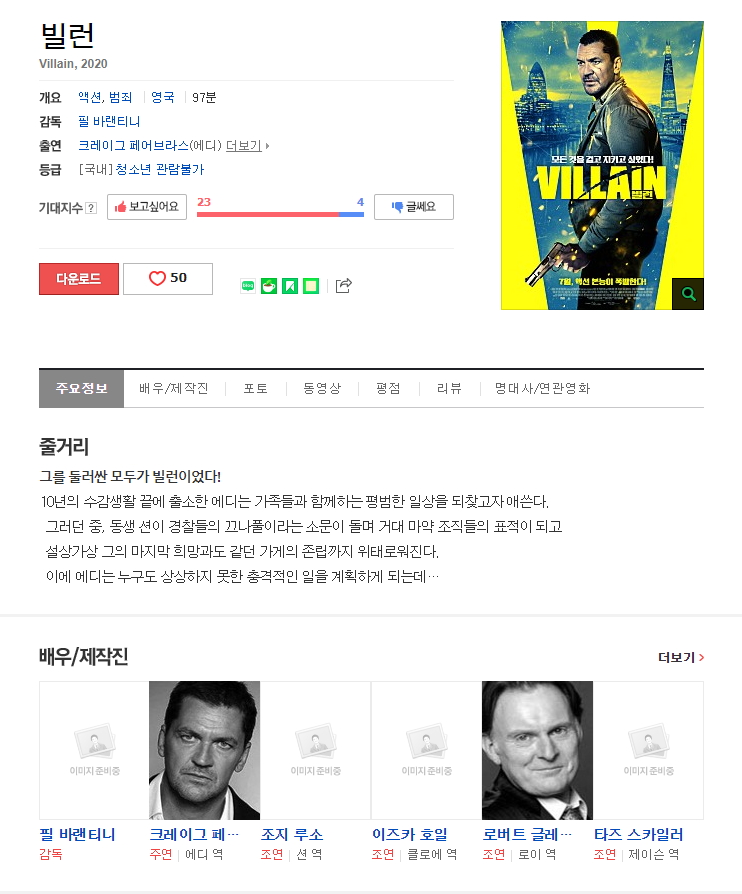Screen dimensions: 742x894
Task: Like the movie with heart button
Action: click(x=168, y=279)
